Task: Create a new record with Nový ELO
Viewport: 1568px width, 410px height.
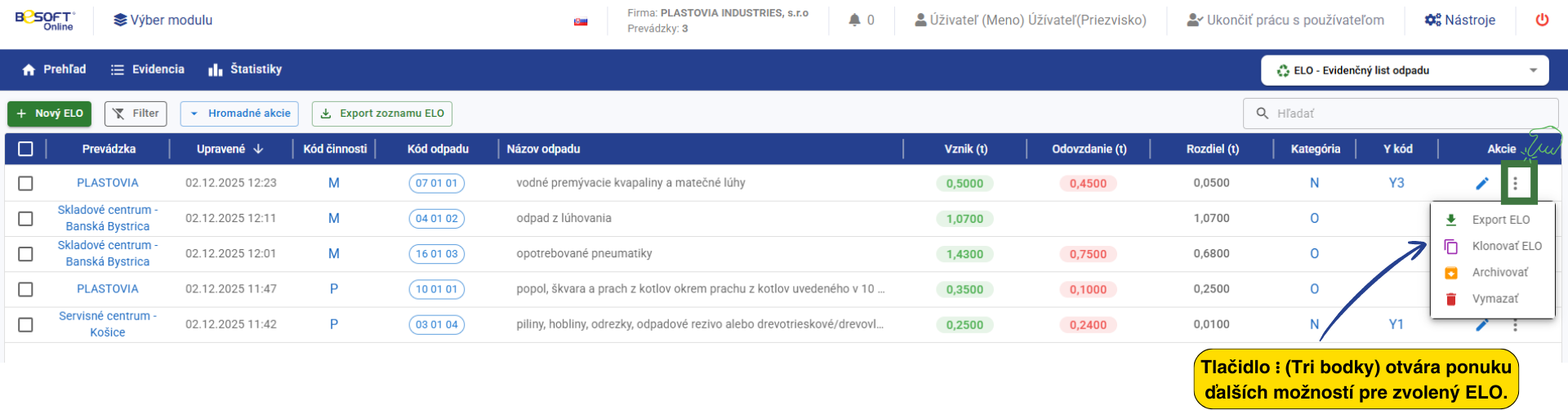Action: tap(50, 114)
